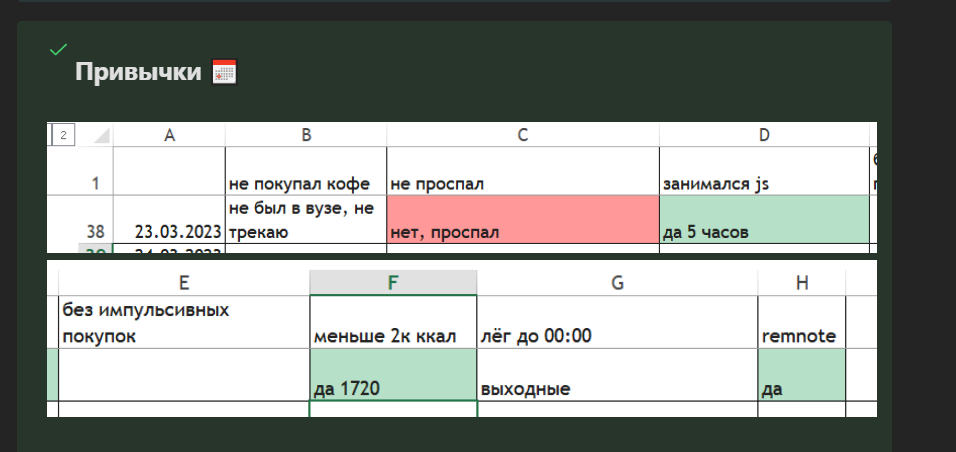956x452 pixels.
Task: Click the empty cell under 'без импульсивных покупок'
Action: (x=184, y=375)
